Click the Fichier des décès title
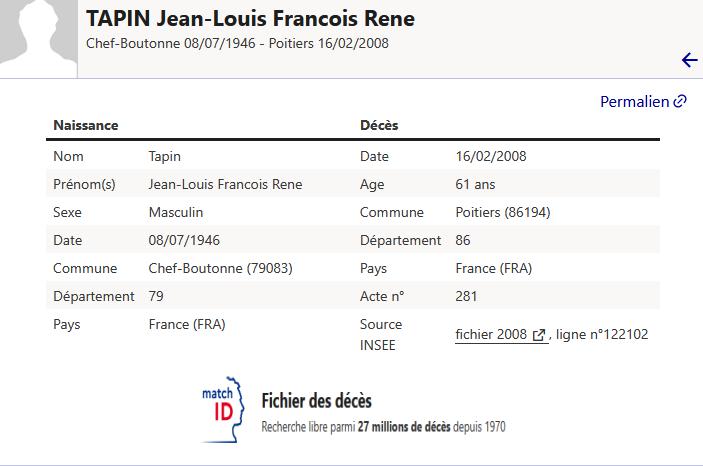The height and width of the screenshot is (466, 703). click(x=316, y=401)
